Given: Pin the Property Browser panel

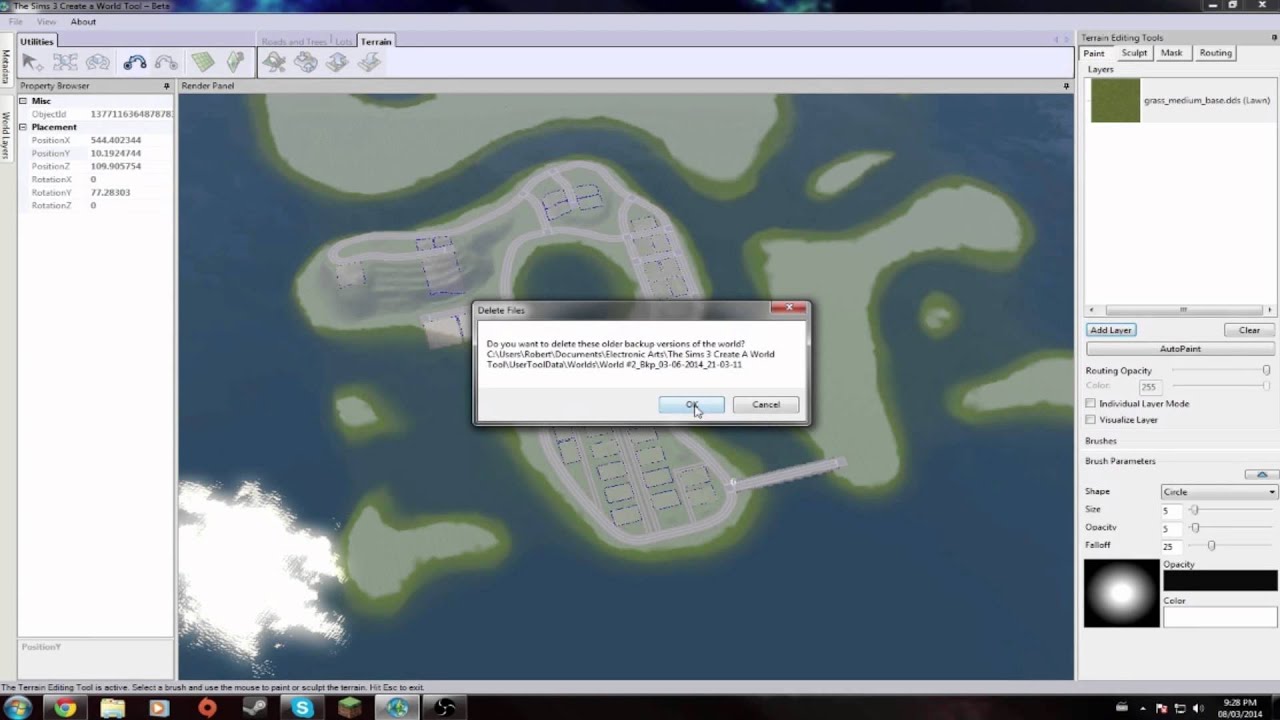Looking at the screenshot, I should 166,86.
